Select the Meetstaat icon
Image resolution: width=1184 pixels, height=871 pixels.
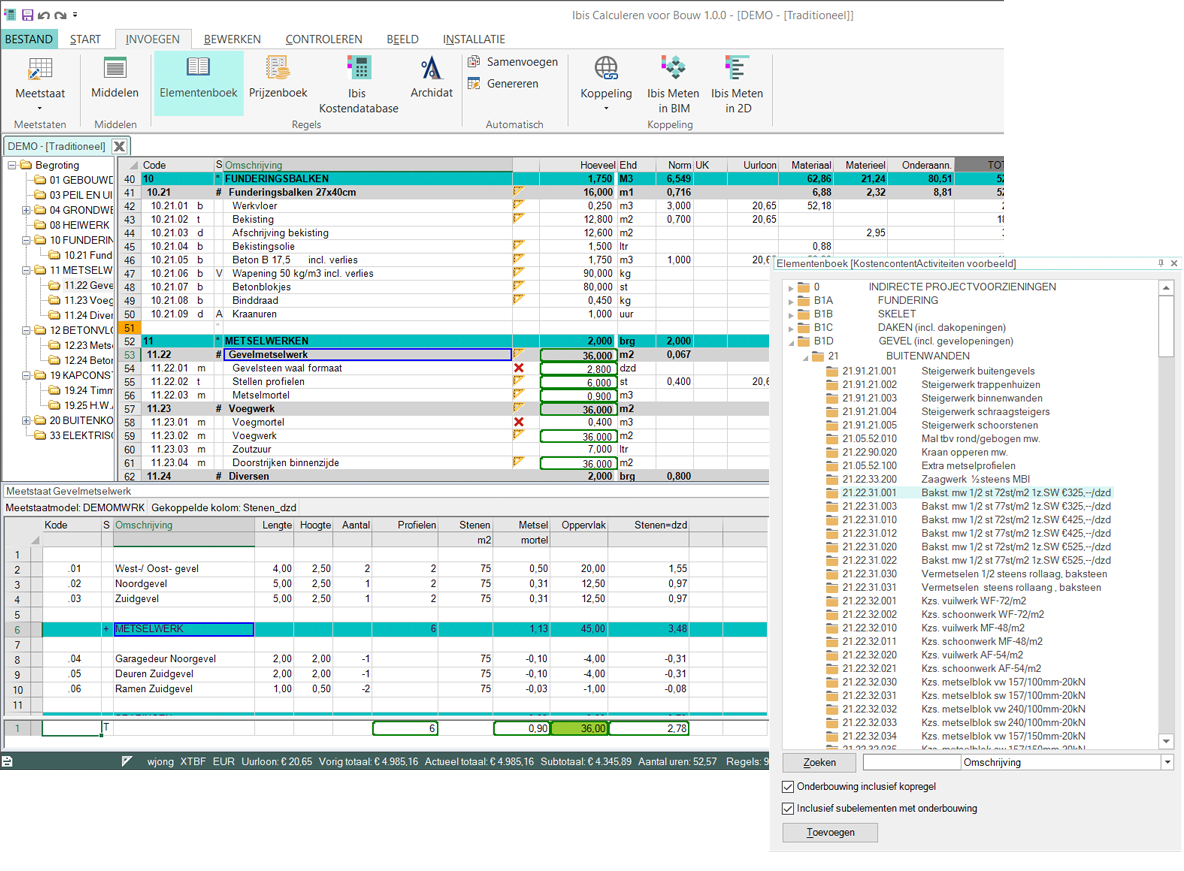click(x=40, y=80)
